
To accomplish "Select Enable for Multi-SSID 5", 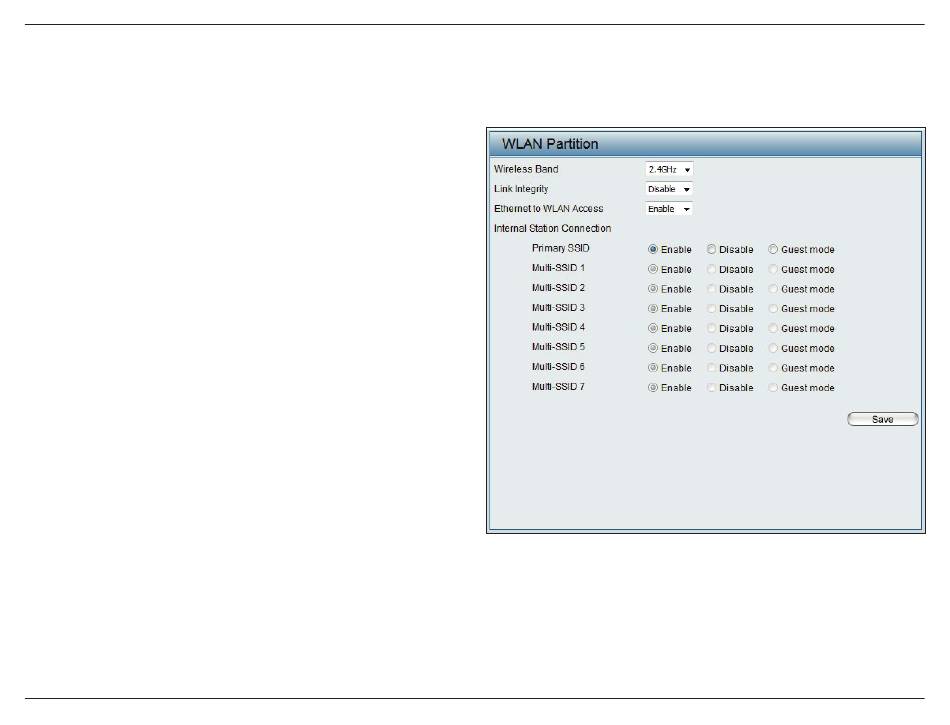I will tap(653, 348).
